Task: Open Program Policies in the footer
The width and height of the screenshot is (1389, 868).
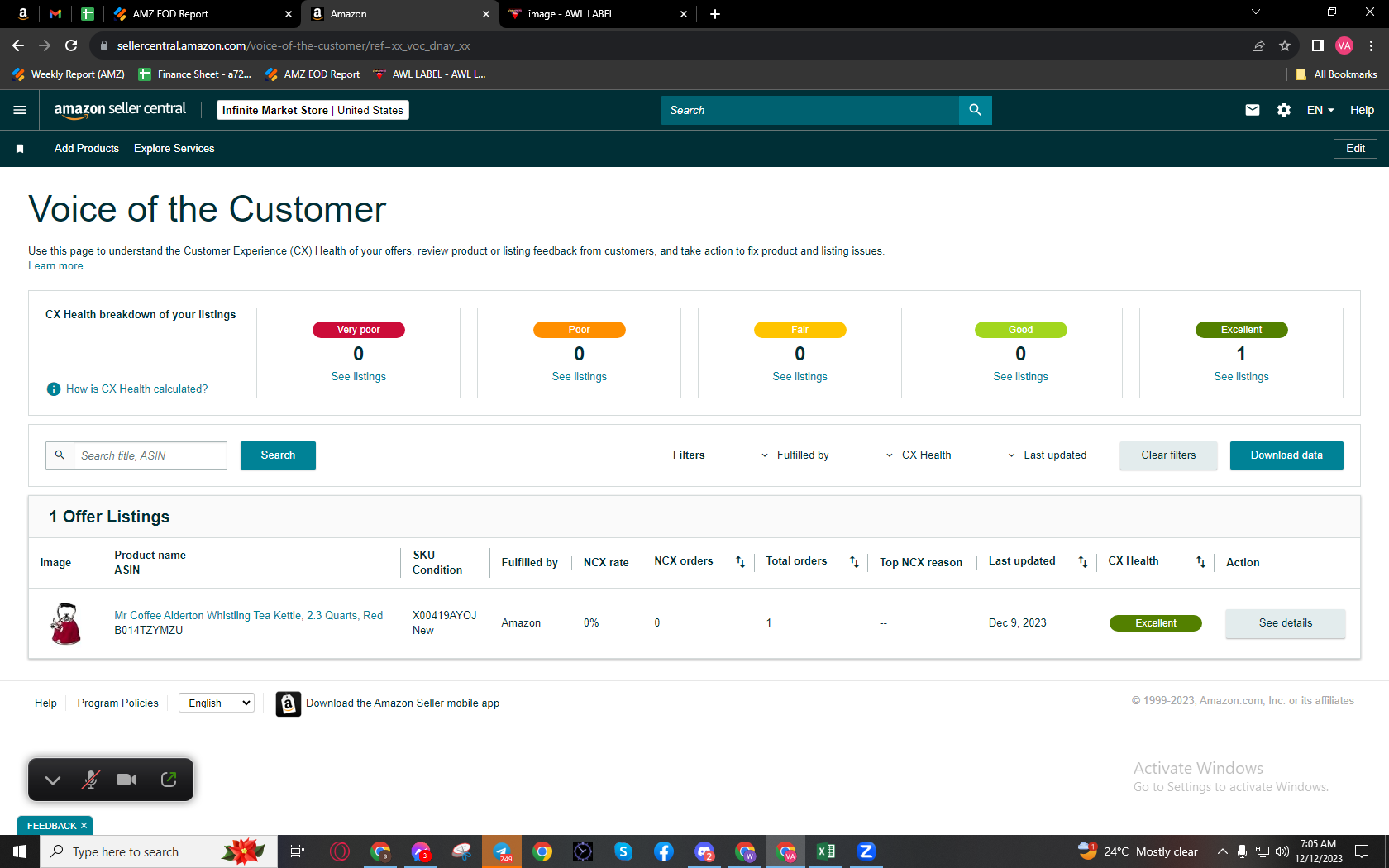Action: pos(118,703)
